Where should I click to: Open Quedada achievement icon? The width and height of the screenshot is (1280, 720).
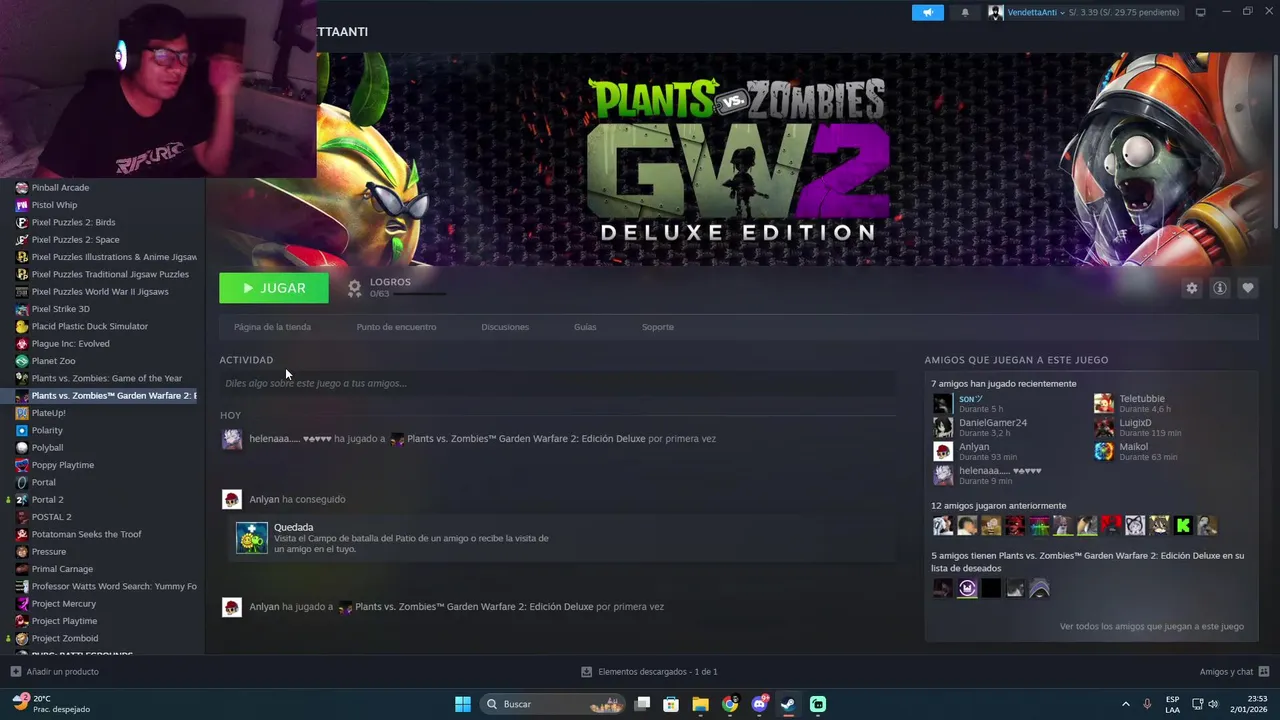click(x=252, y=538)
